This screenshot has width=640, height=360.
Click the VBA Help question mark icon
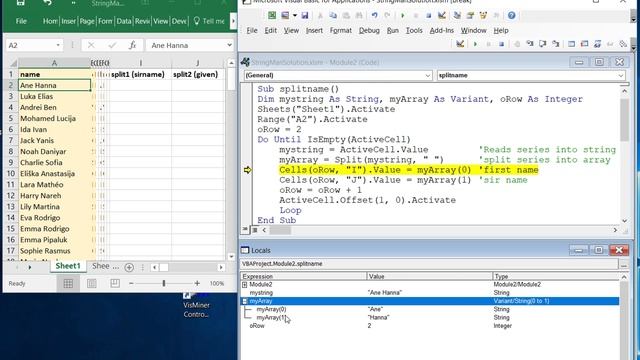(511, 16)
